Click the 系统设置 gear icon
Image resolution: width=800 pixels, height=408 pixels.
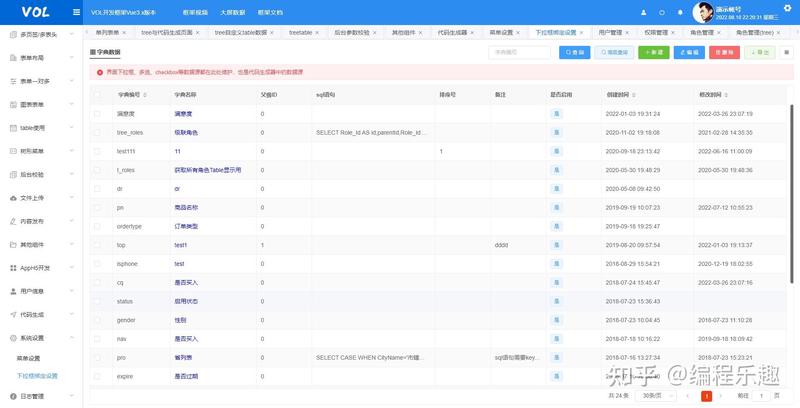click(13, 338)
